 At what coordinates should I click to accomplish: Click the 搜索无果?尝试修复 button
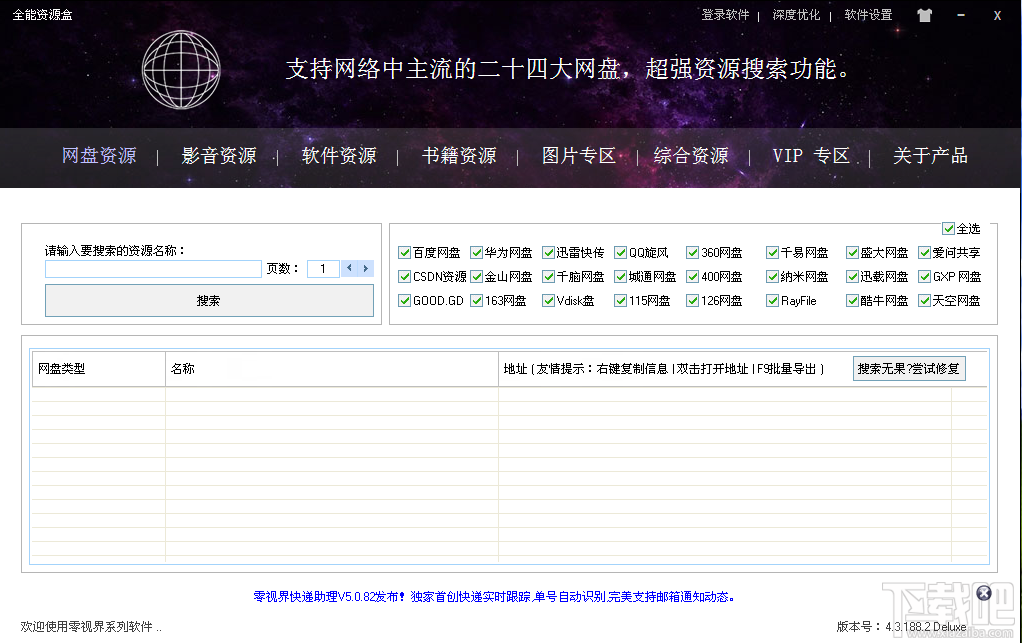pos(909,369)
